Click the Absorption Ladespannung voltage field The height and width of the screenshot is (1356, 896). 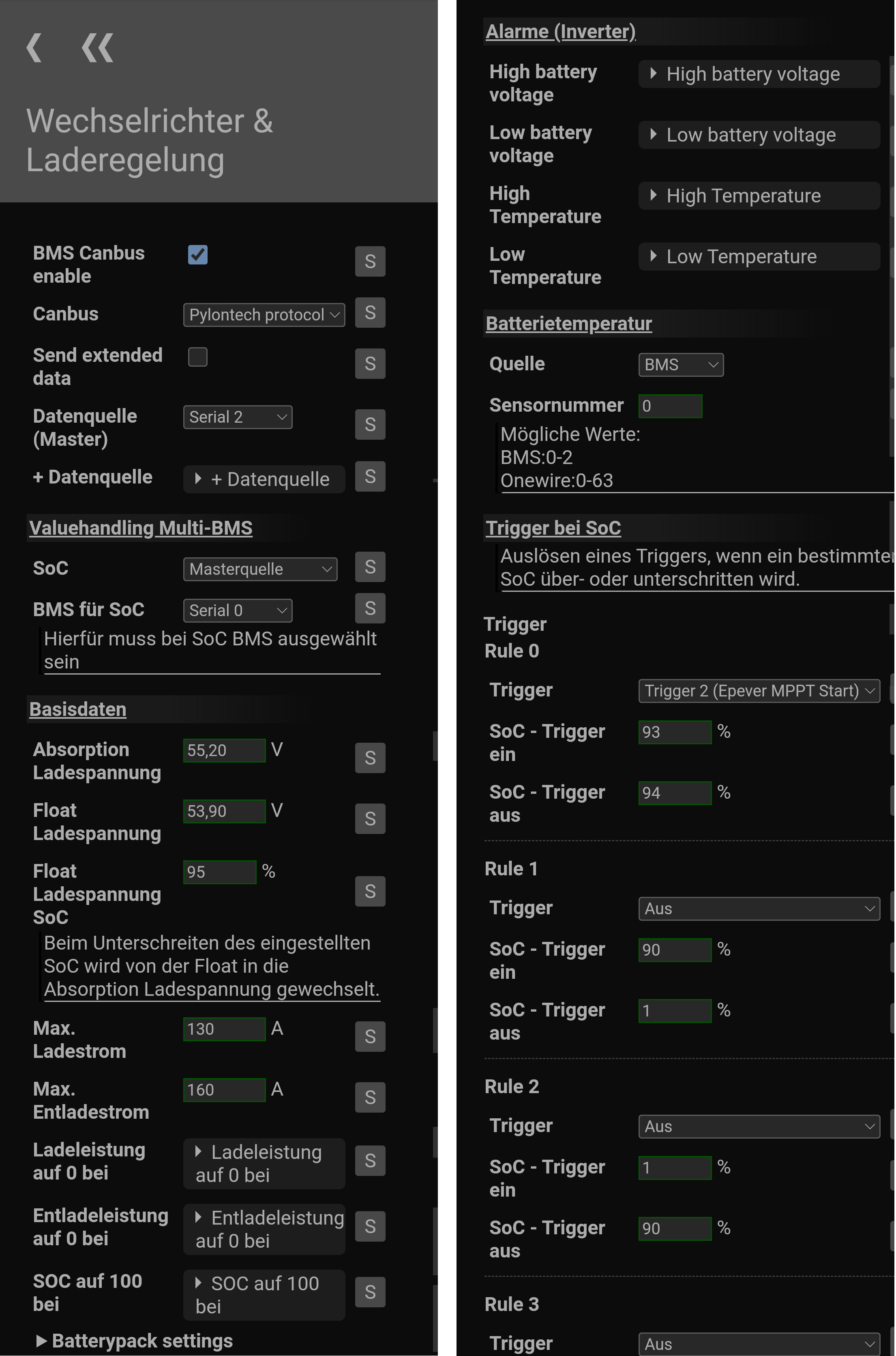coord(224,750)
